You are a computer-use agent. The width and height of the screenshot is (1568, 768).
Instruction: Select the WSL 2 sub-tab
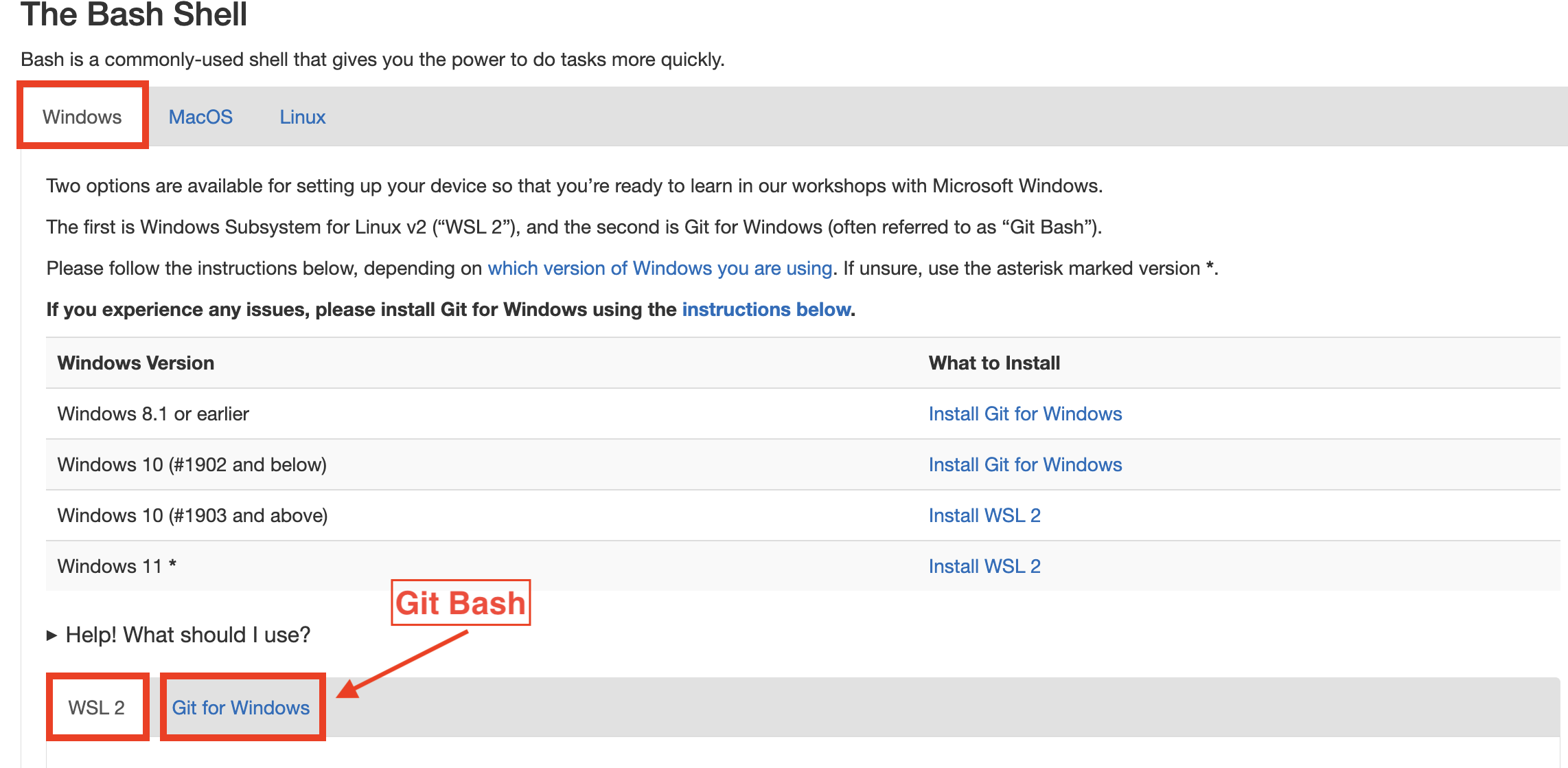tap(97, 708)
